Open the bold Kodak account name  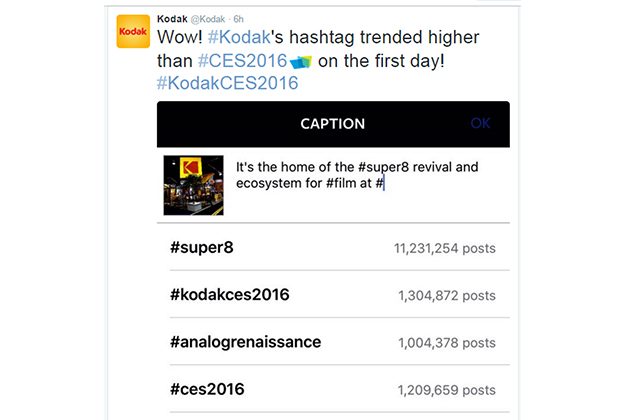(x=173, y=19)
